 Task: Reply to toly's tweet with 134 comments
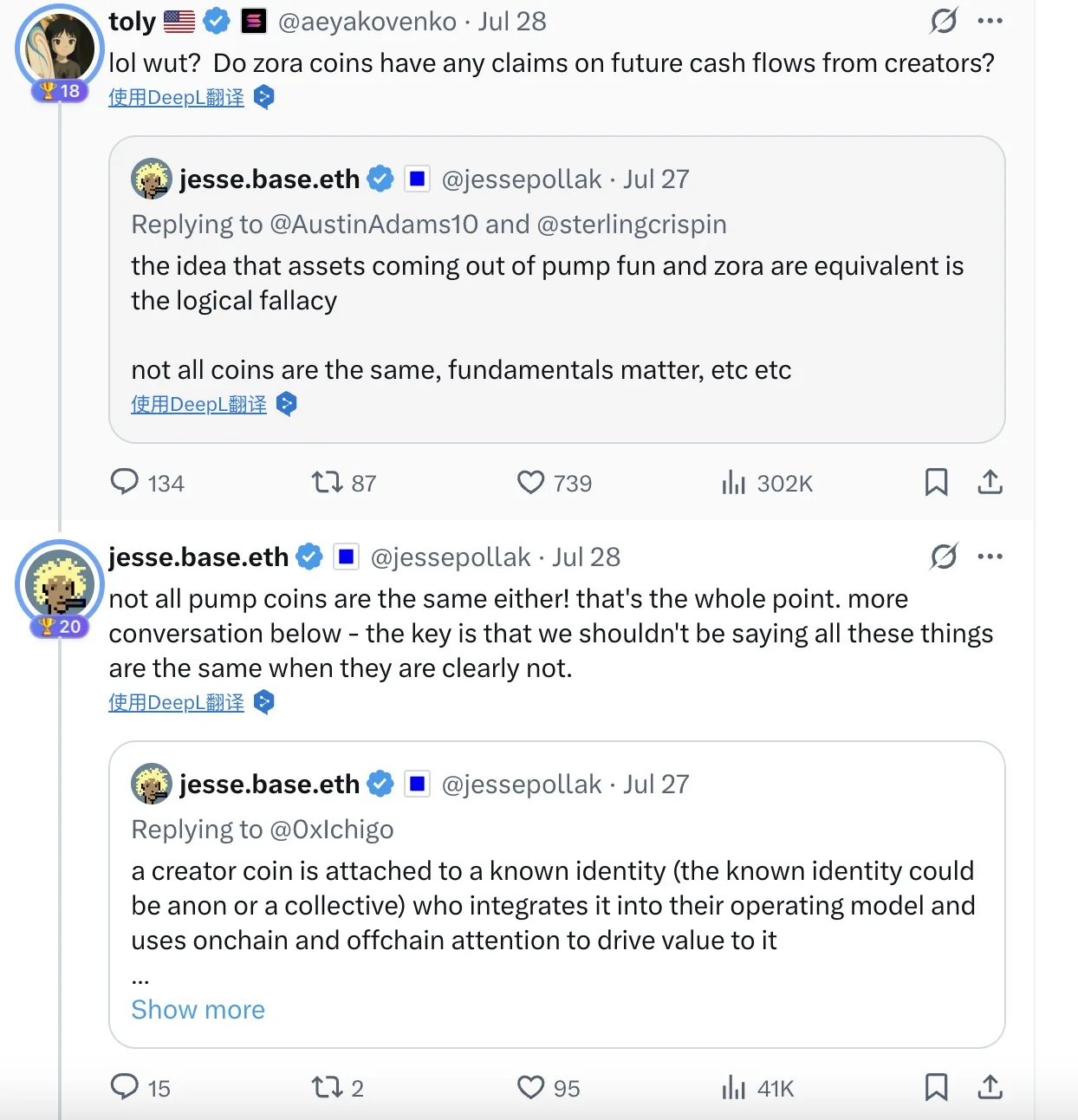pos(125,482)
